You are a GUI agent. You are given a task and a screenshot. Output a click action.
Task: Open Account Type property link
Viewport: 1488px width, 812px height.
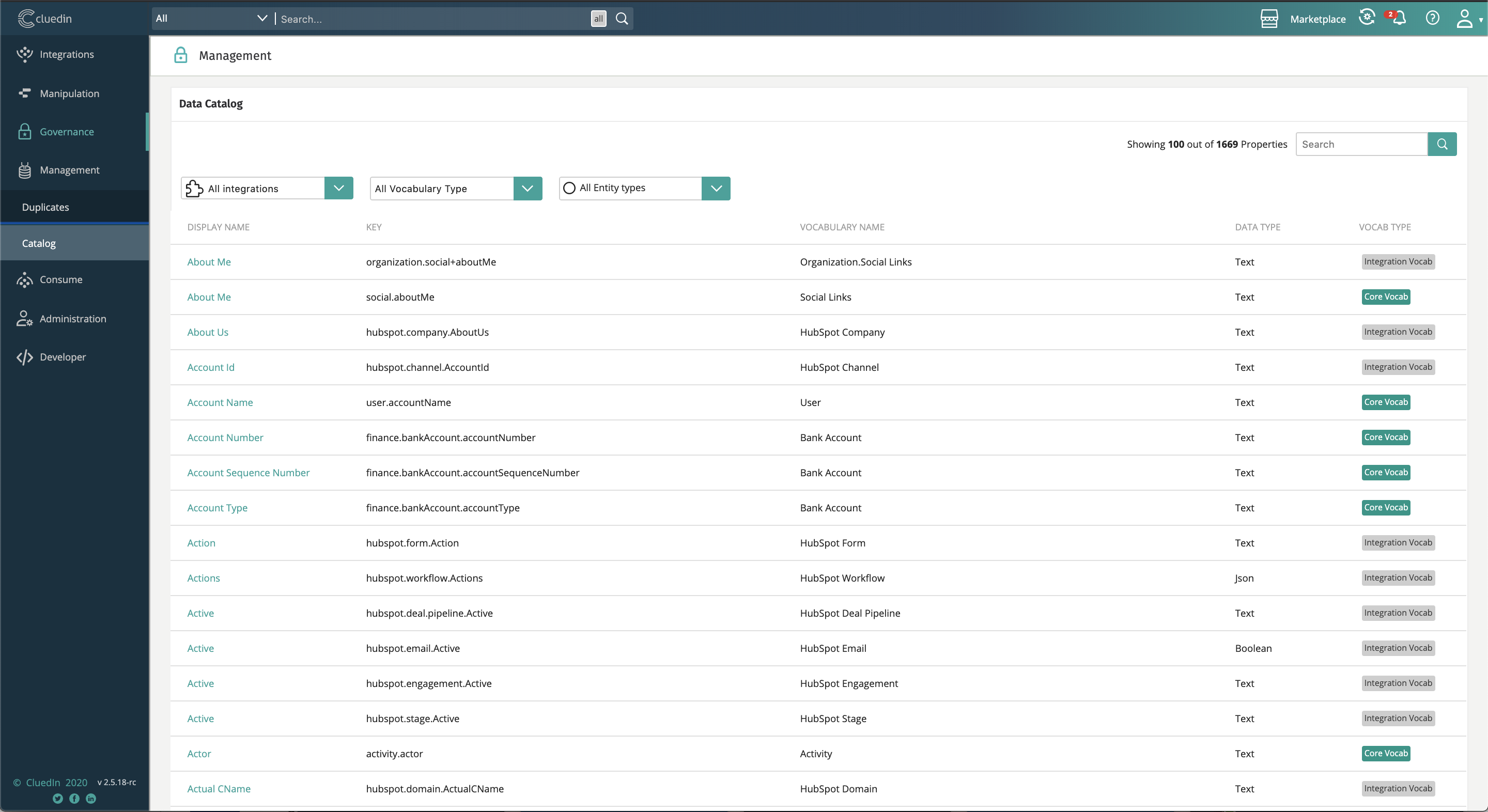click(x=216, y=508)
